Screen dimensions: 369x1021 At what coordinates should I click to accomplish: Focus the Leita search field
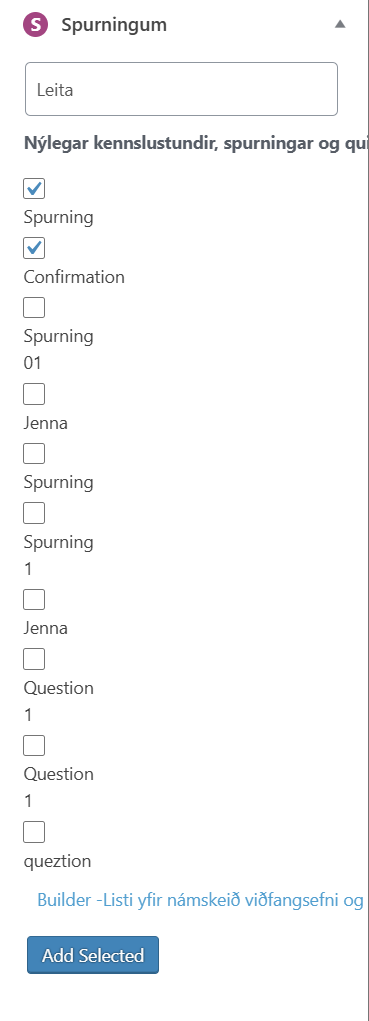181,89
